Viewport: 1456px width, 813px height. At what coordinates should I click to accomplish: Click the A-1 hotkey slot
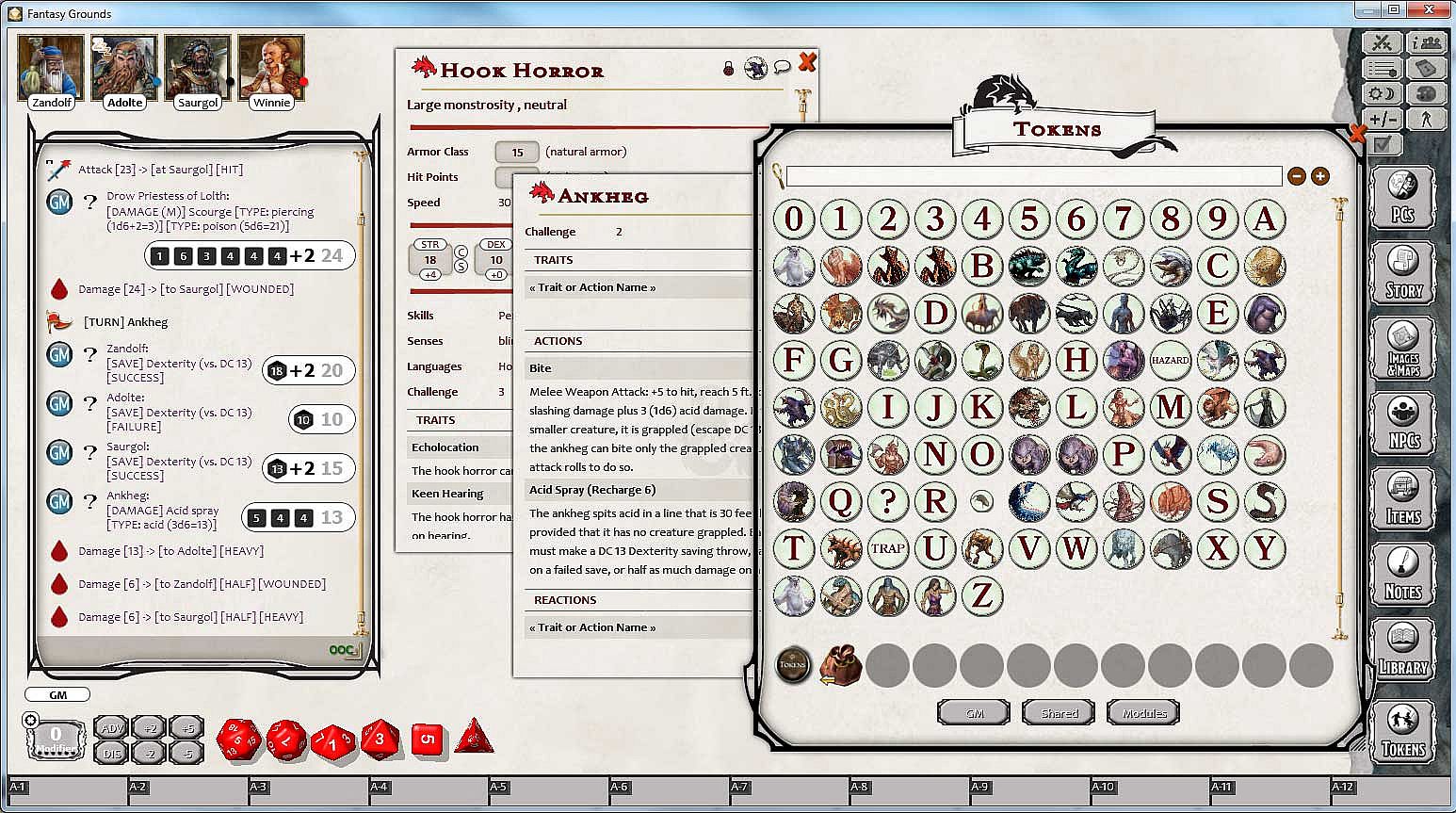pyautogui.click(x=67, y=792)
